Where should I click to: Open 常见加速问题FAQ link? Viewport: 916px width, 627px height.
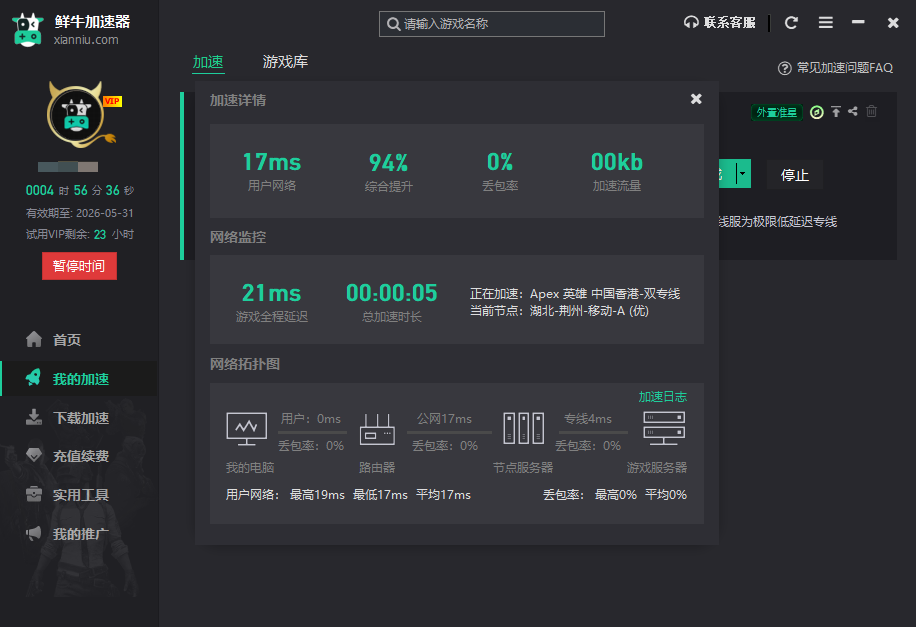835,68
